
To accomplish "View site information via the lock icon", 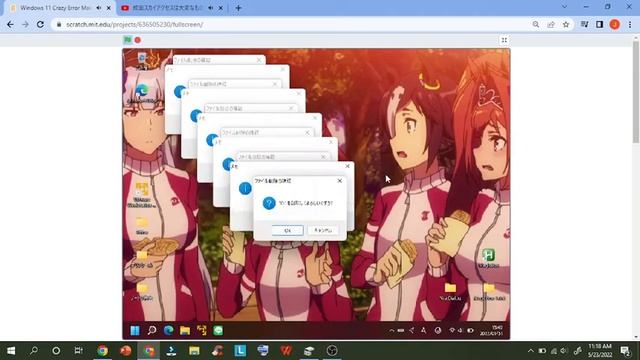I will (59, 24).
